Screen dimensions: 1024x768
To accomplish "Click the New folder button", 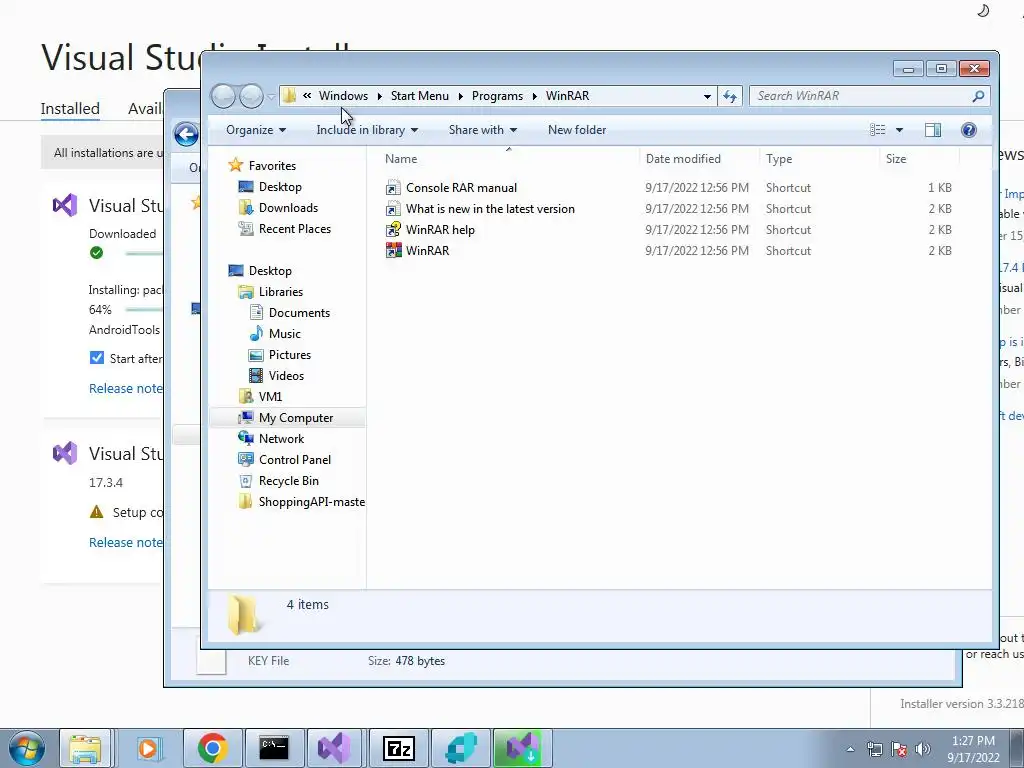I will pos(577,130).
